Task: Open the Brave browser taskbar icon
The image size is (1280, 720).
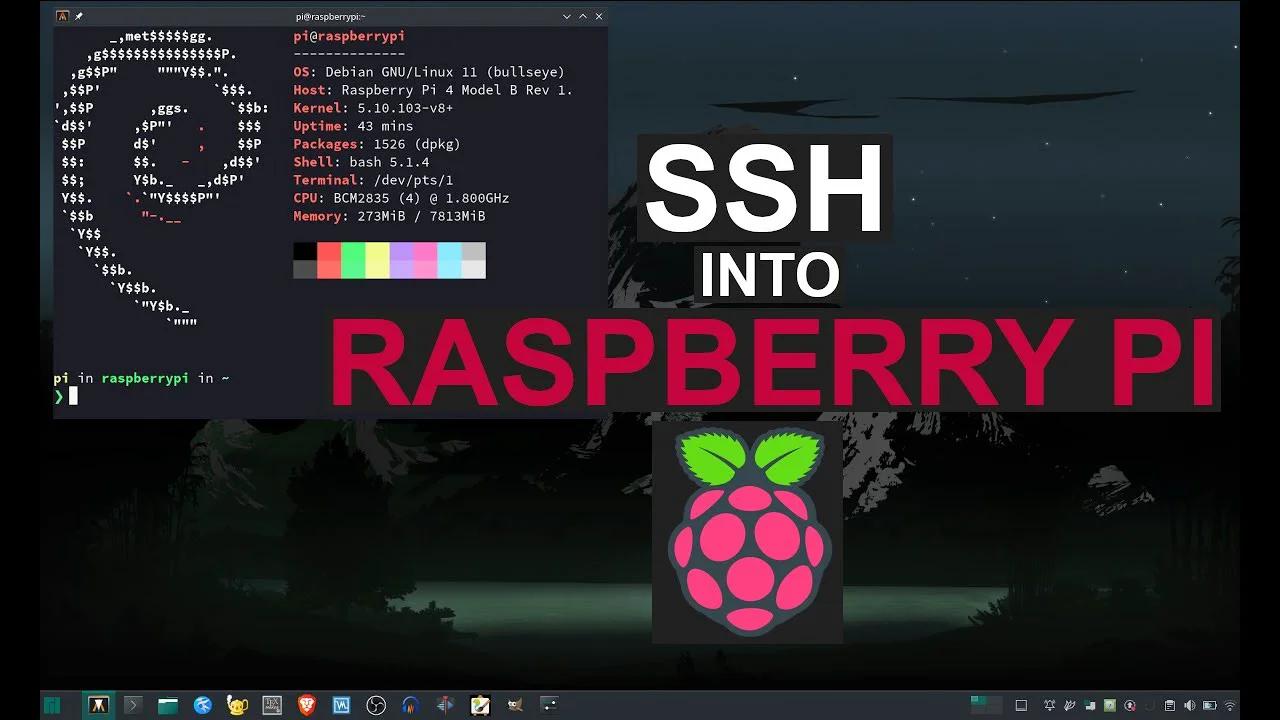Action: coord(306,705)
